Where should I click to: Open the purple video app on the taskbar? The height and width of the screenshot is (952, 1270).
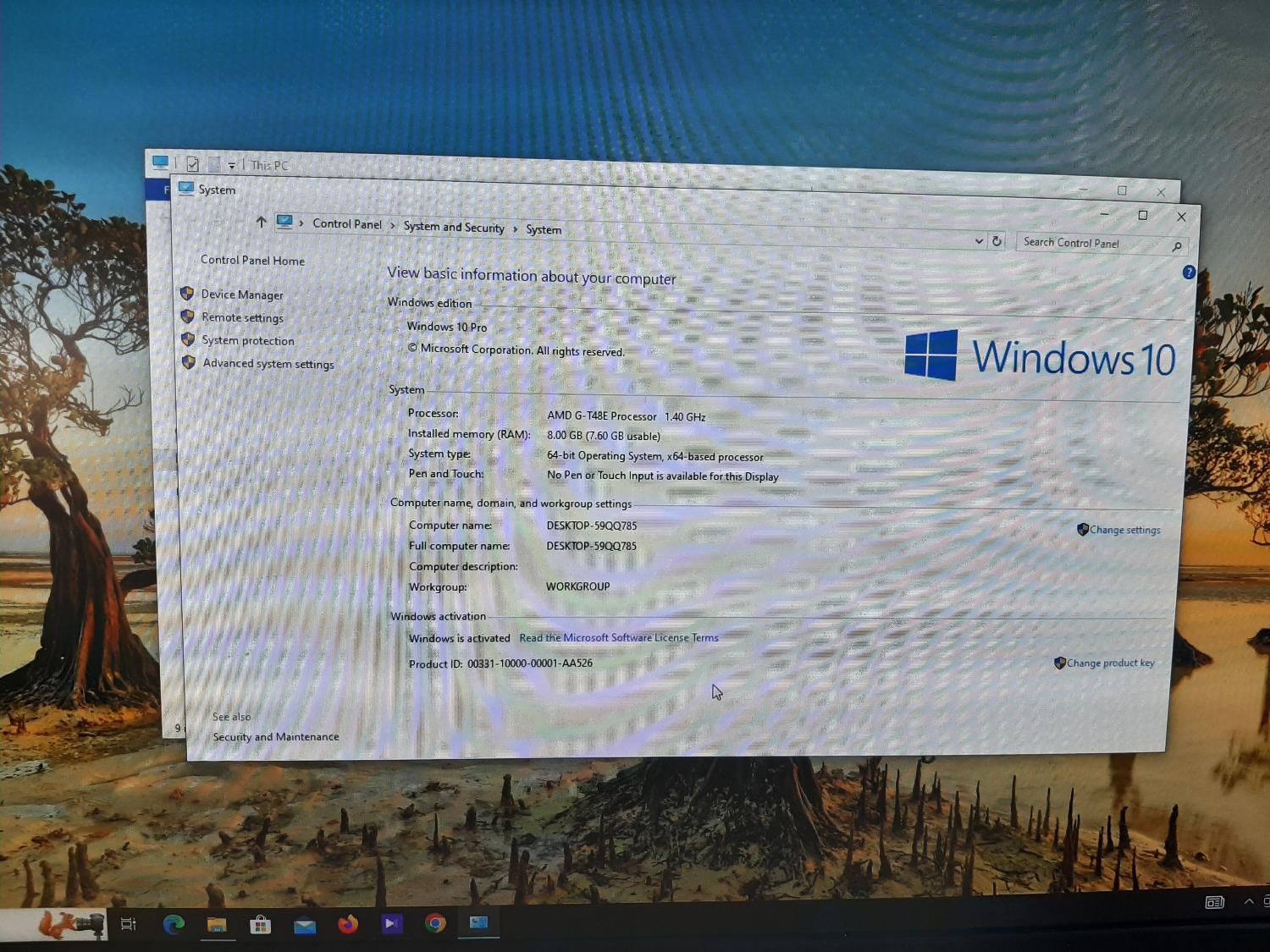click(391, 923)
